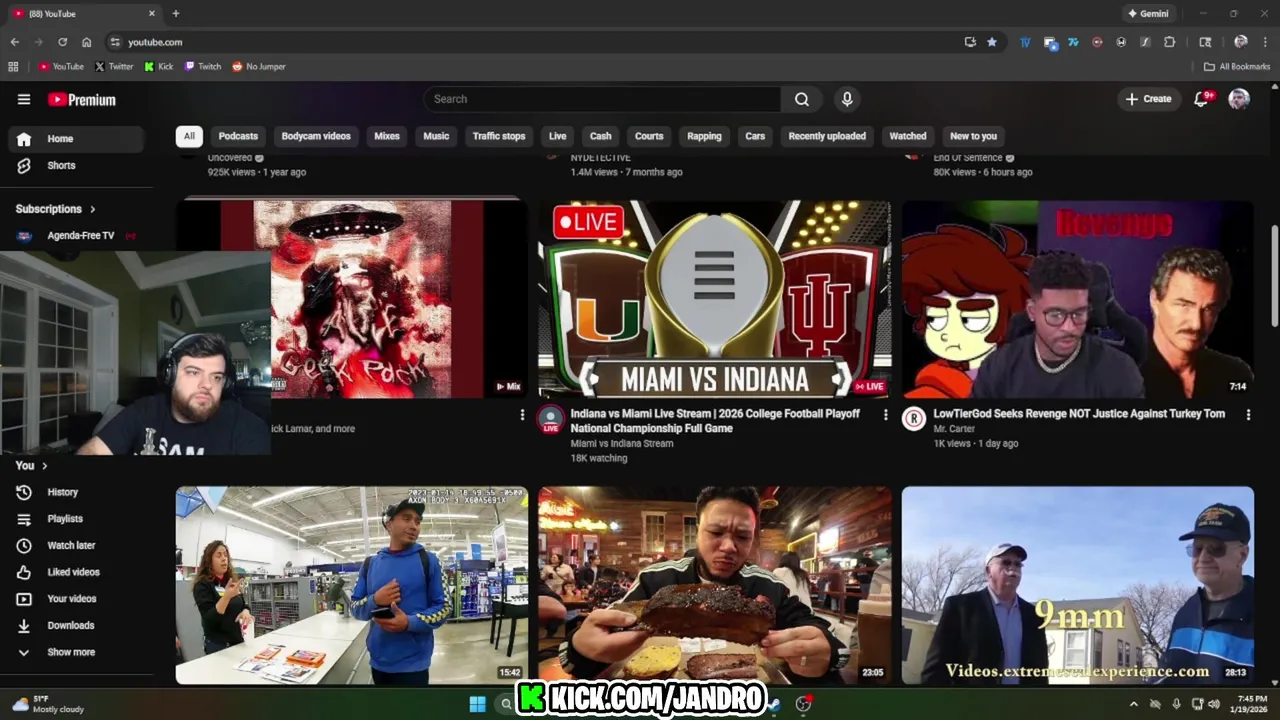Open Chrome home button
This screenshot has height=720, width=1280.
pyautogui.click(x=86, y=42)
